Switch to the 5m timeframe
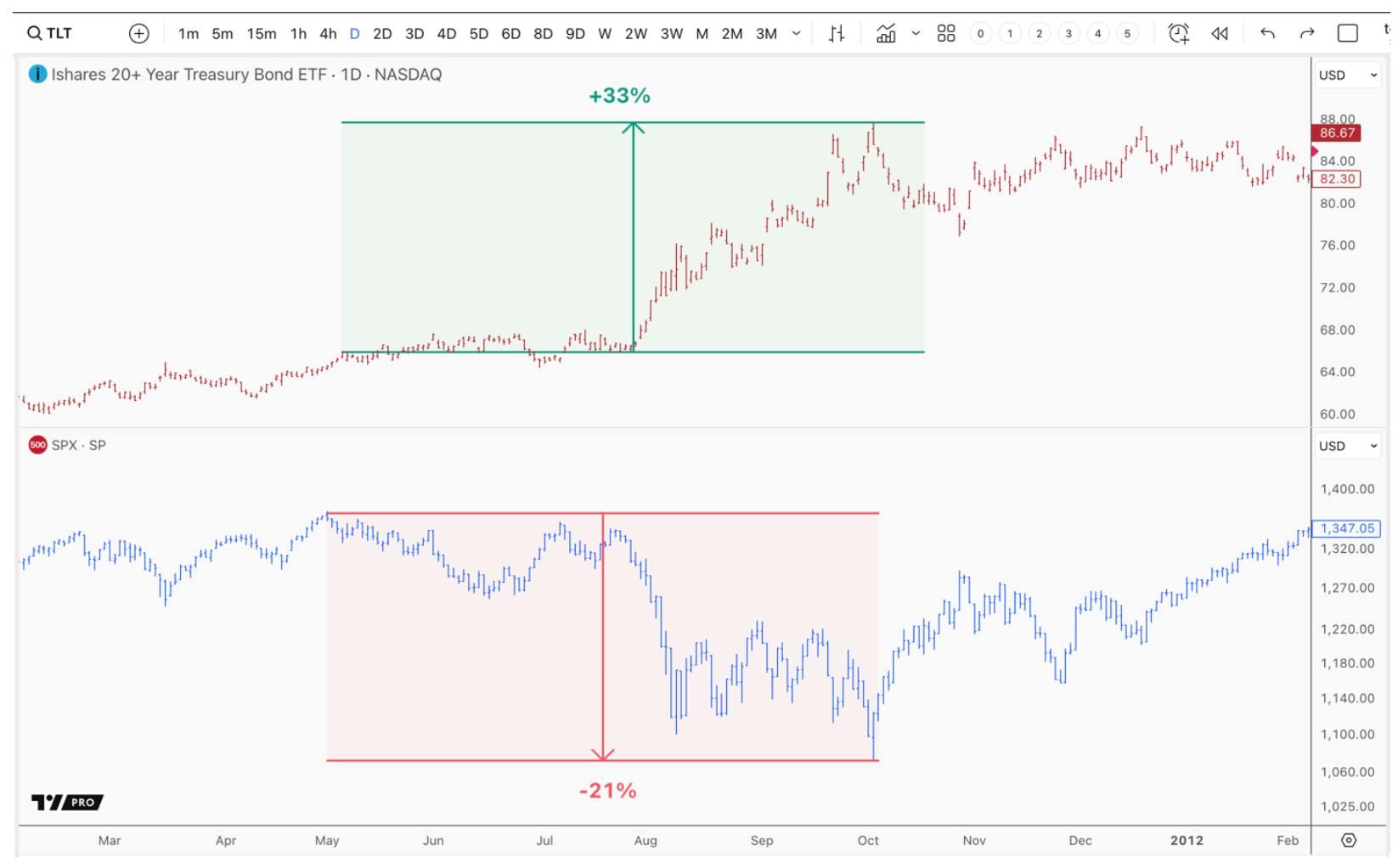 pos(223,33)
